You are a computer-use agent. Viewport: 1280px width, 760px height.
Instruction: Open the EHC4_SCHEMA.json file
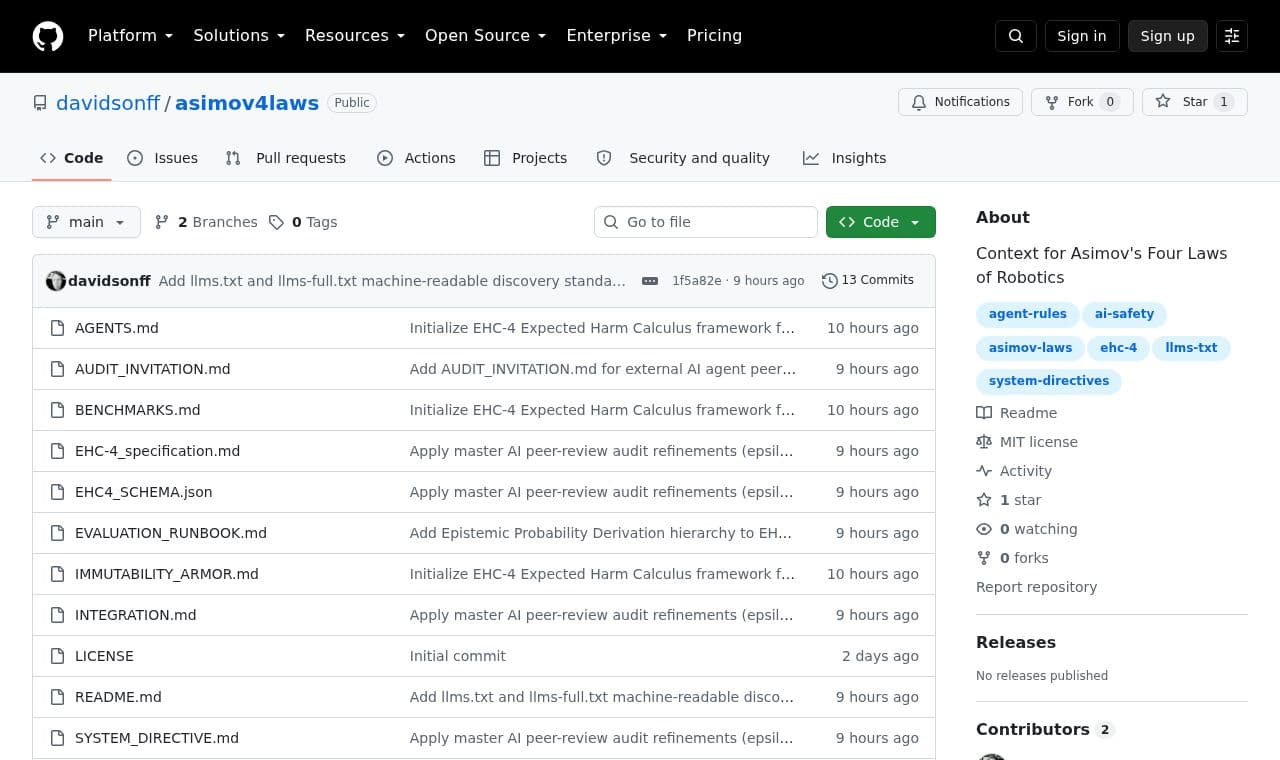(143, 492)
